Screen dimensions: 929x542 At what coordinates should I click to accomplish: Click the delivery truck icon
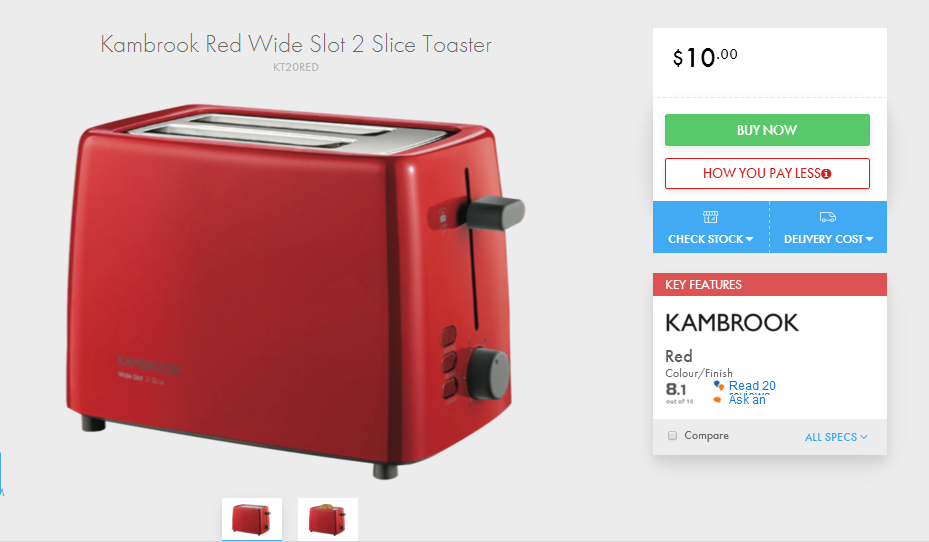coord(828,217)
